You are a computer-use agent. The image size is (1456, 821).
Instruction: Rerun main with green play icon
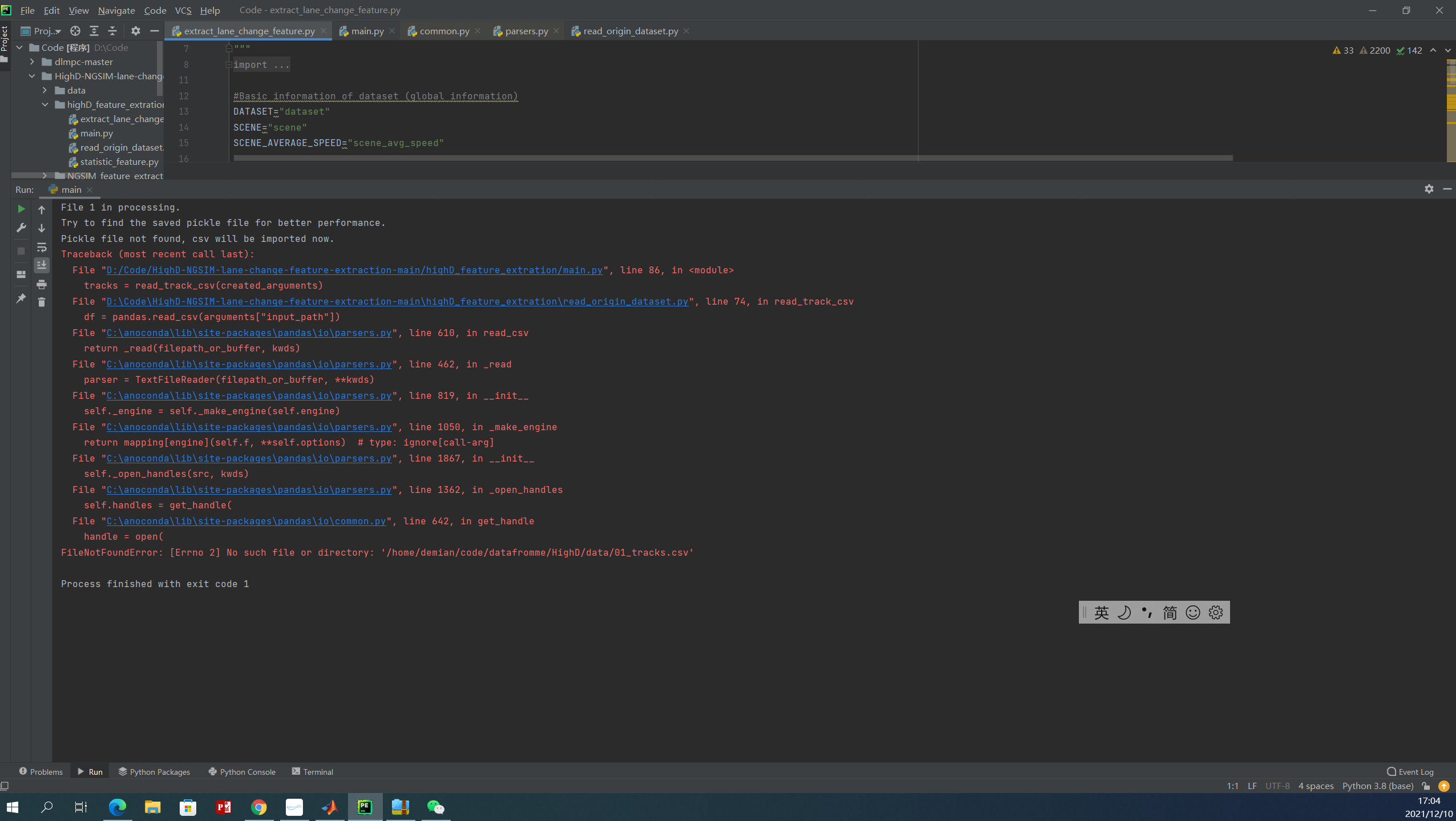21,209
